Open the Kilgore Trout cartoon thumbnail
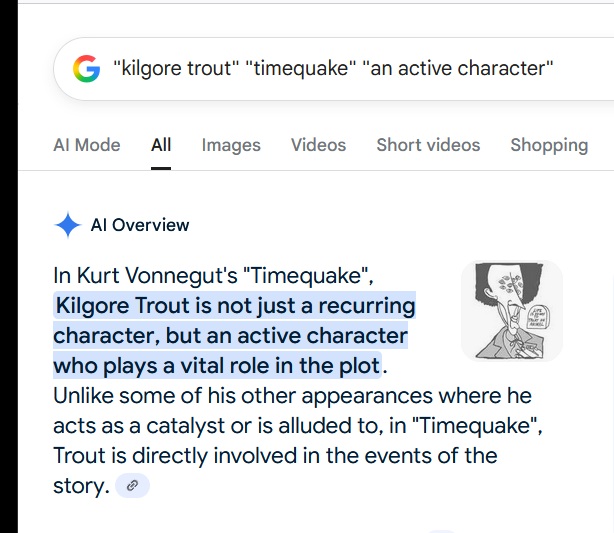614x533 pixels. pos(511,310)
